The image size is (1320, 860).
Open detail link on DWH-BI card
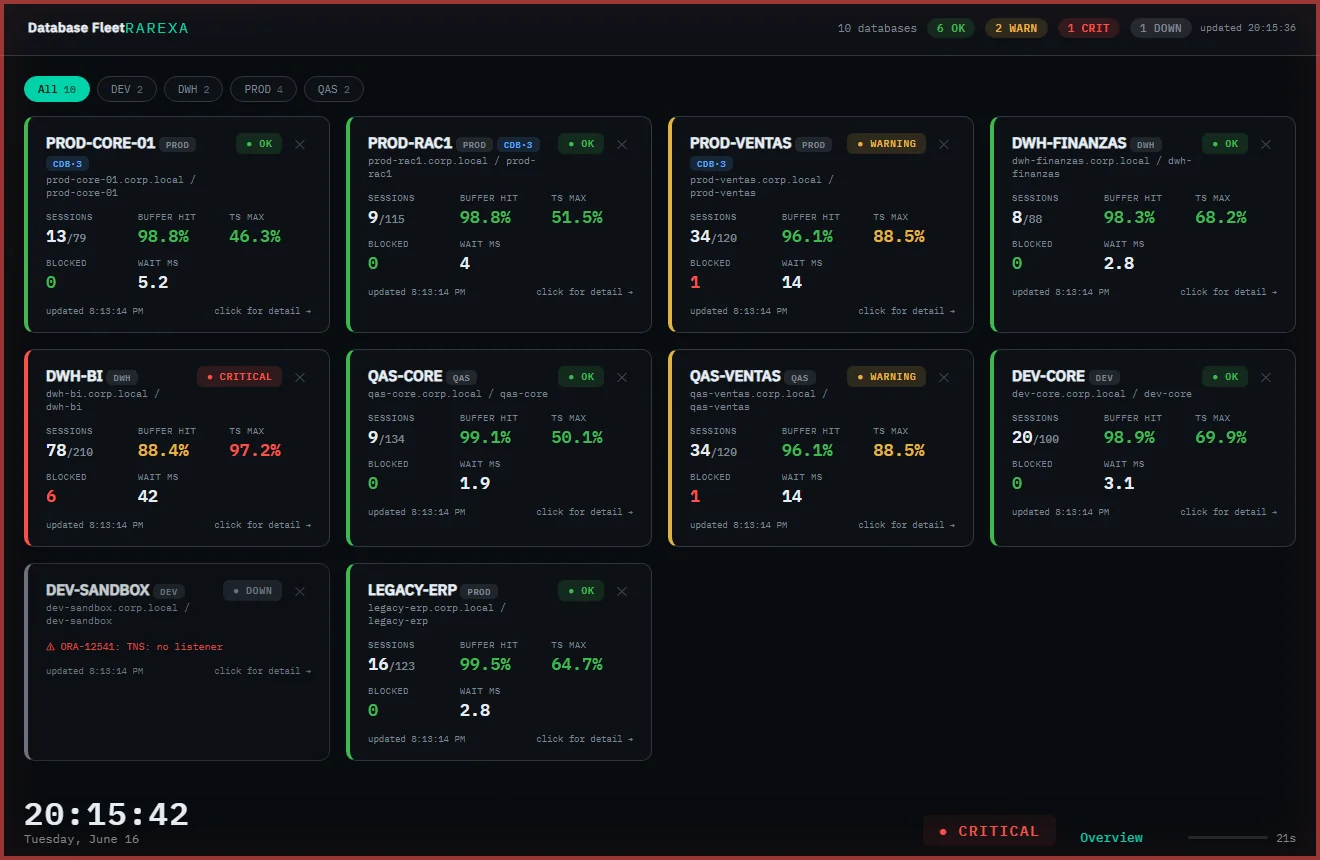click(x=263, y=525)
